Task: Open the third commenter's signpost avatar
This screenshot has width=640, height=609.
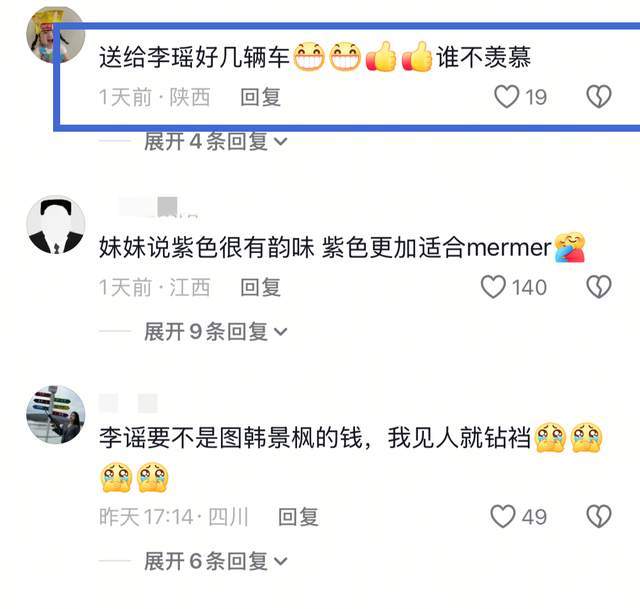Action: 56,415
